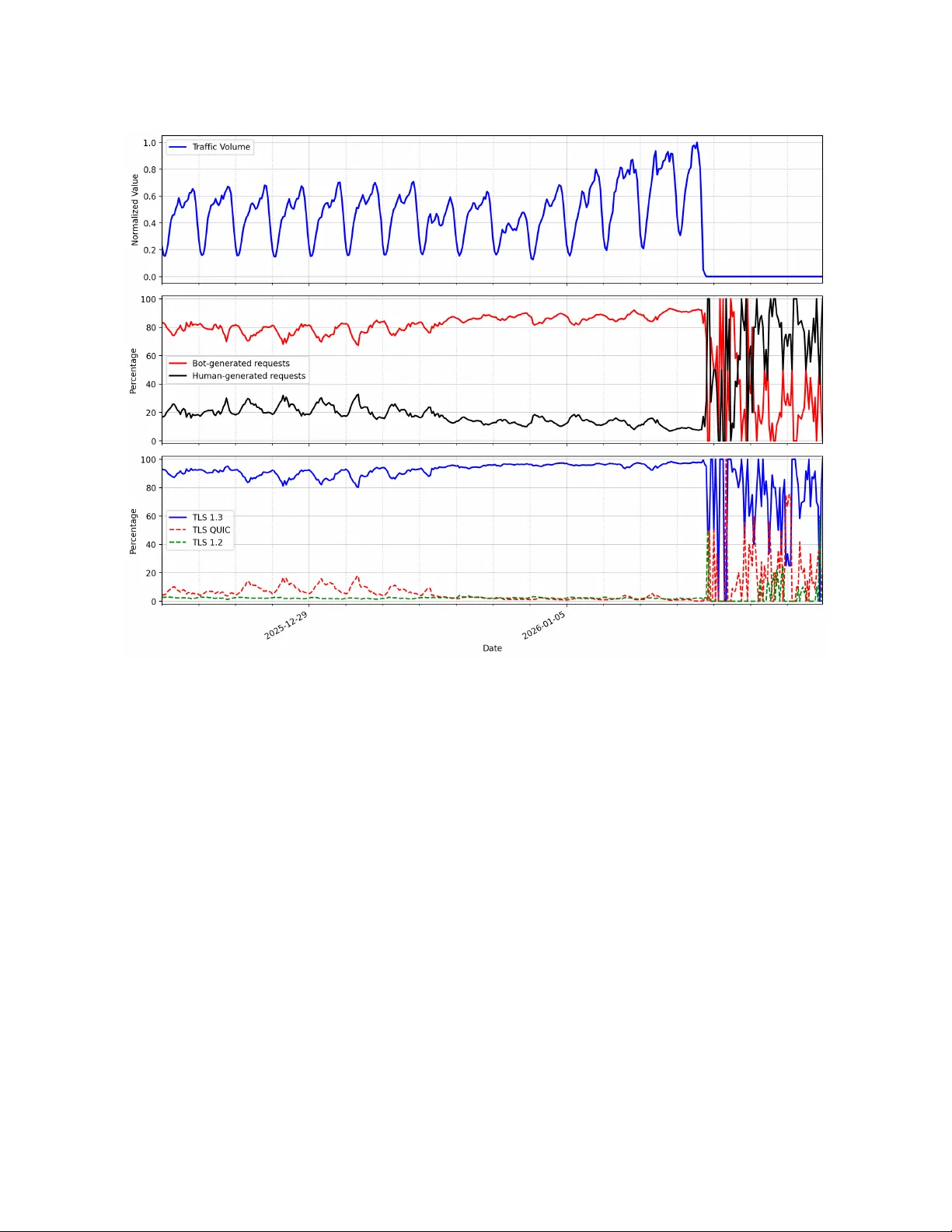
Task: Click the 2026-01-05 date tick label
Action: [543, 626]
